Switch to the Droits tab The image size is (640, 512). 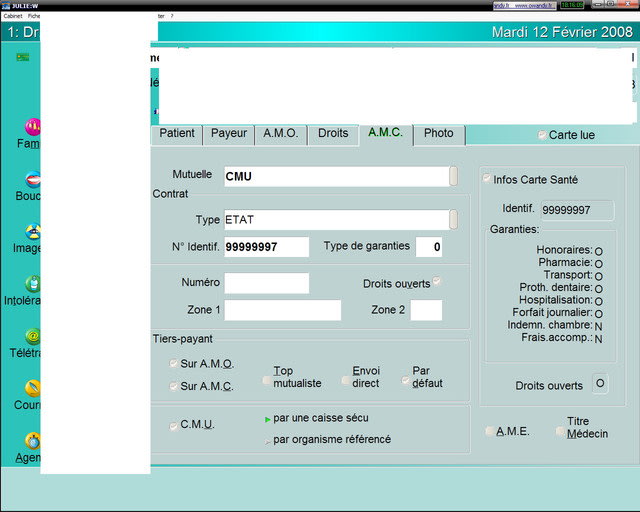333,133
